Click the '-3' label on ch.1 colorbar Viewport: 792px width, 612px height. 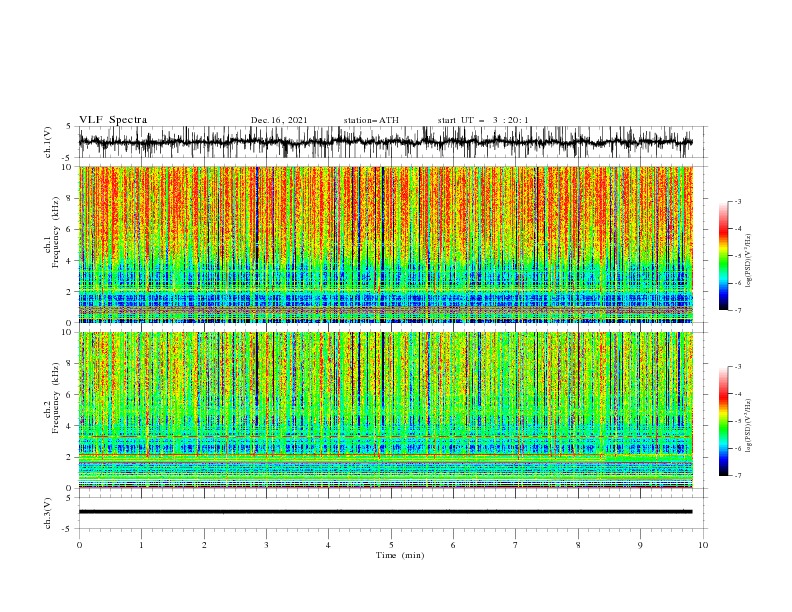[737, 201]
